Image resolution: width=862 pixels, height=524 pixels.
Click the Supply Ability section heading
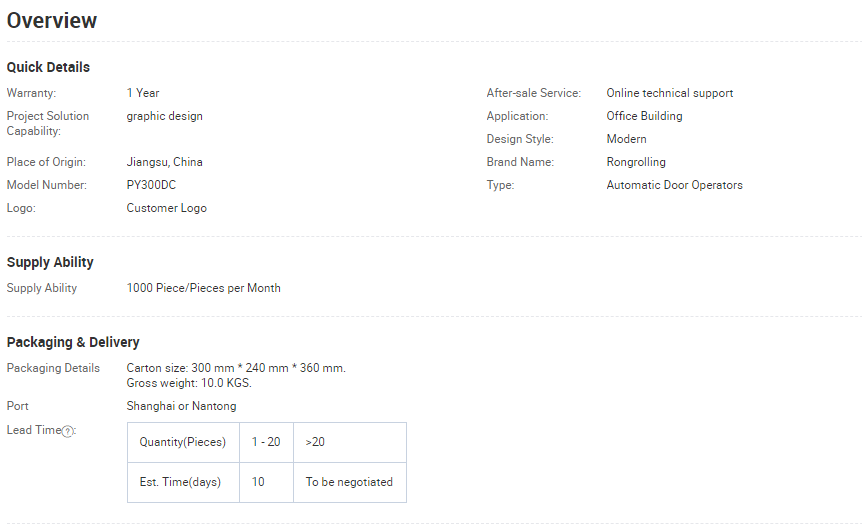(x=50, y=262)
